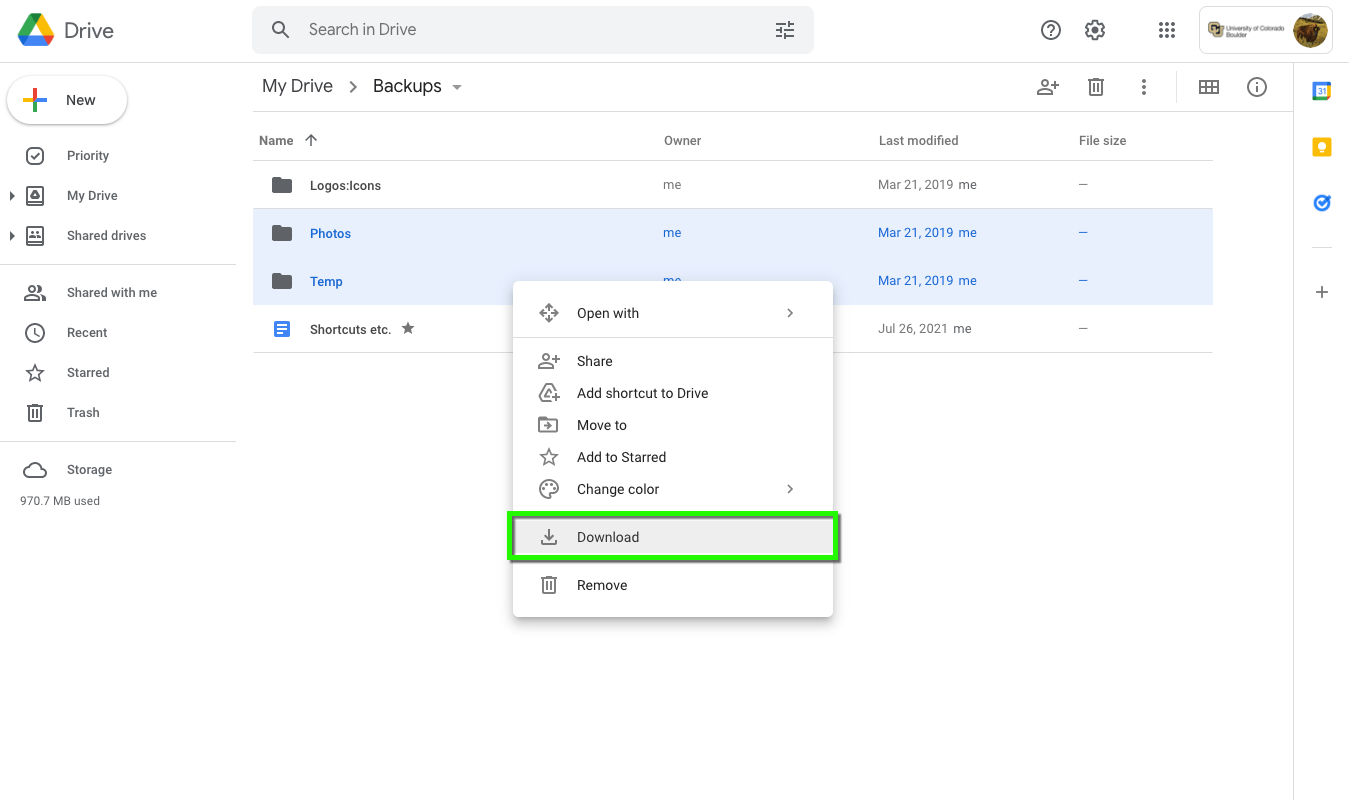Screen dimensions: 1349x800
Task: Expand the Open with submenu
Action: [x=672, y=312]
